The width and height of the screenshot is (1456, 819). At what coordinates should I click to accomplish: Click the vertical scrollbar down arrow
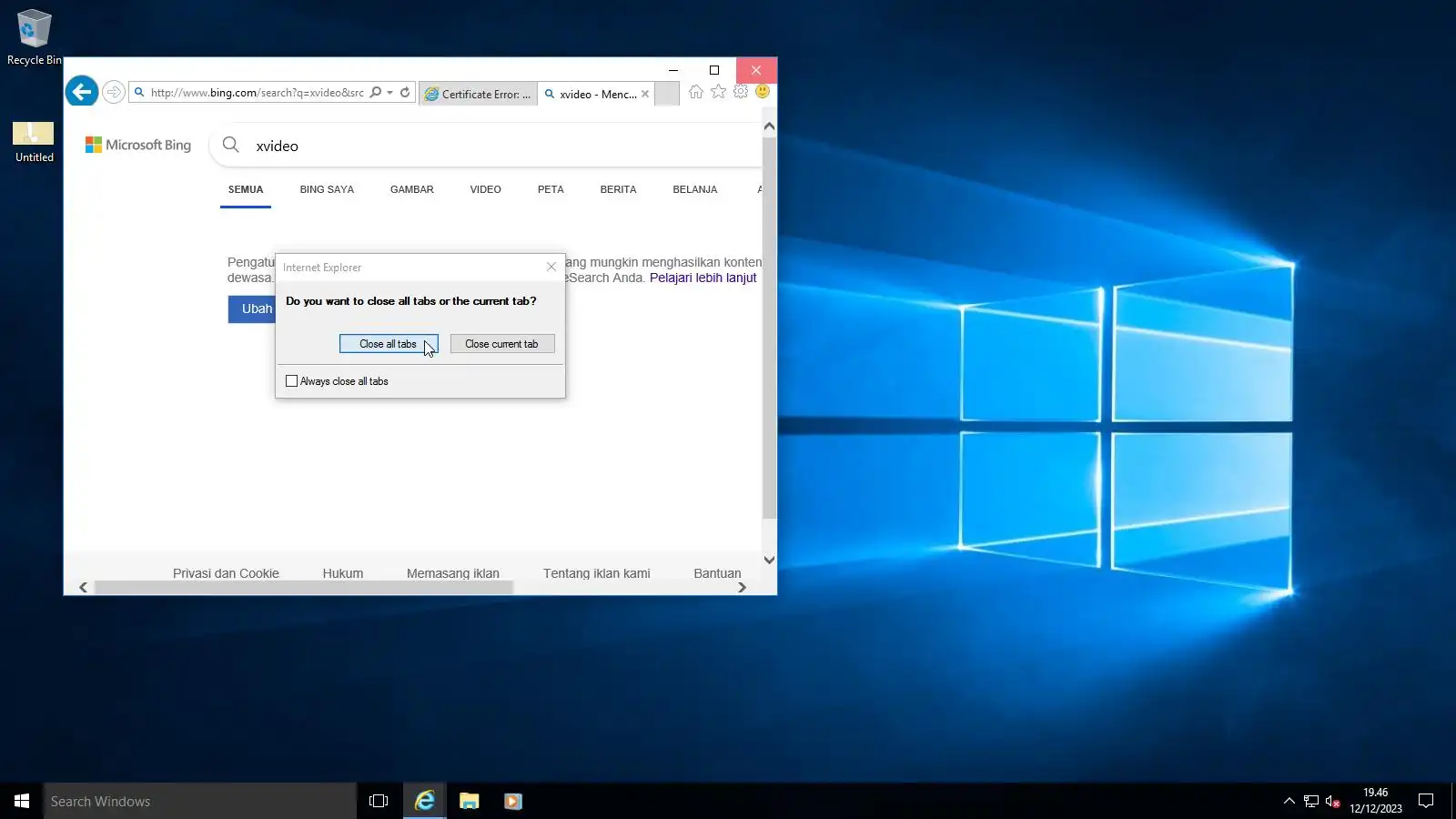click(x=769, y=560)
